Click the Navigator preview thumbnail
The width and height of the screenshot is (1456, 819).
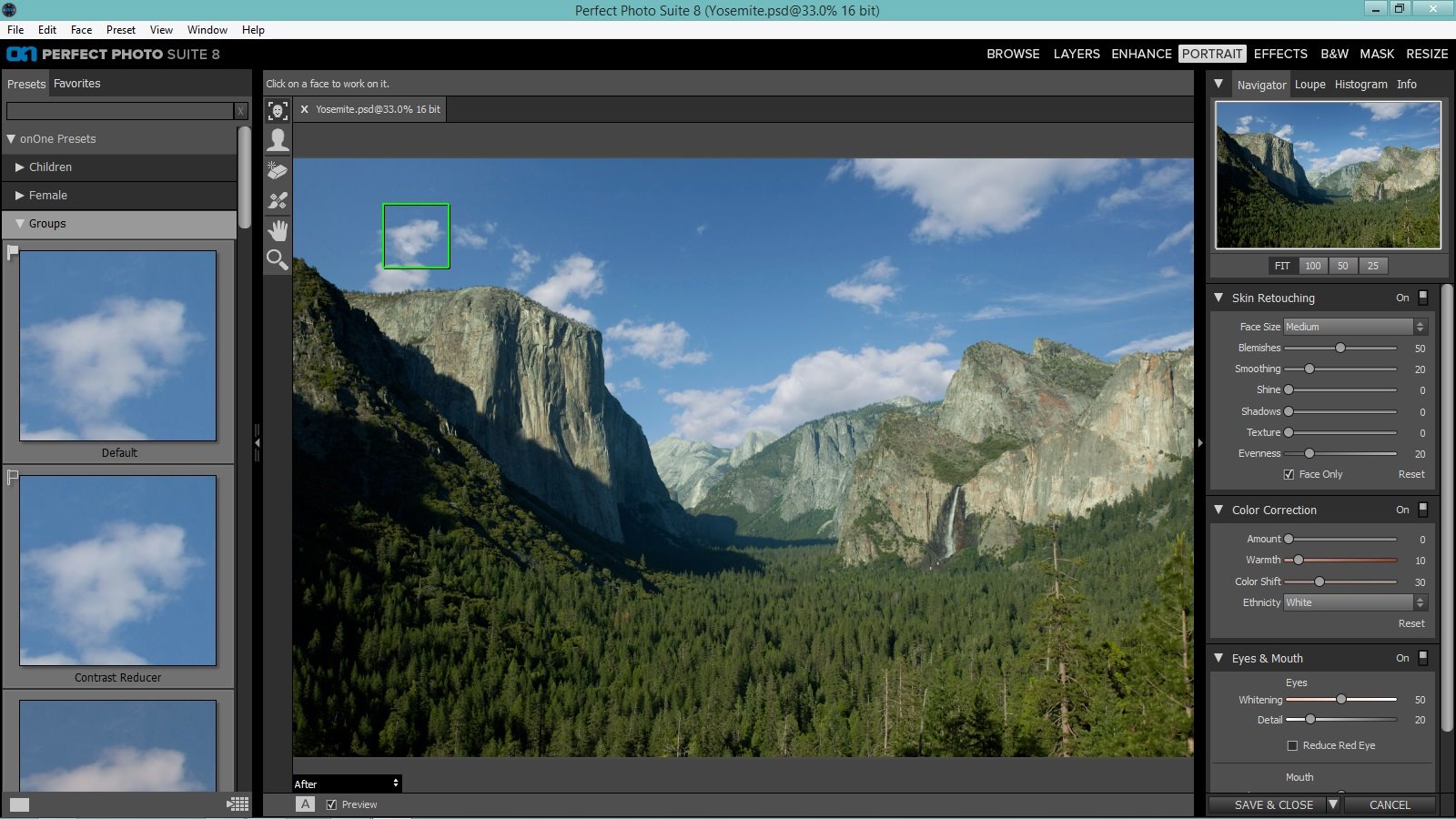[x=1328, y=175]
